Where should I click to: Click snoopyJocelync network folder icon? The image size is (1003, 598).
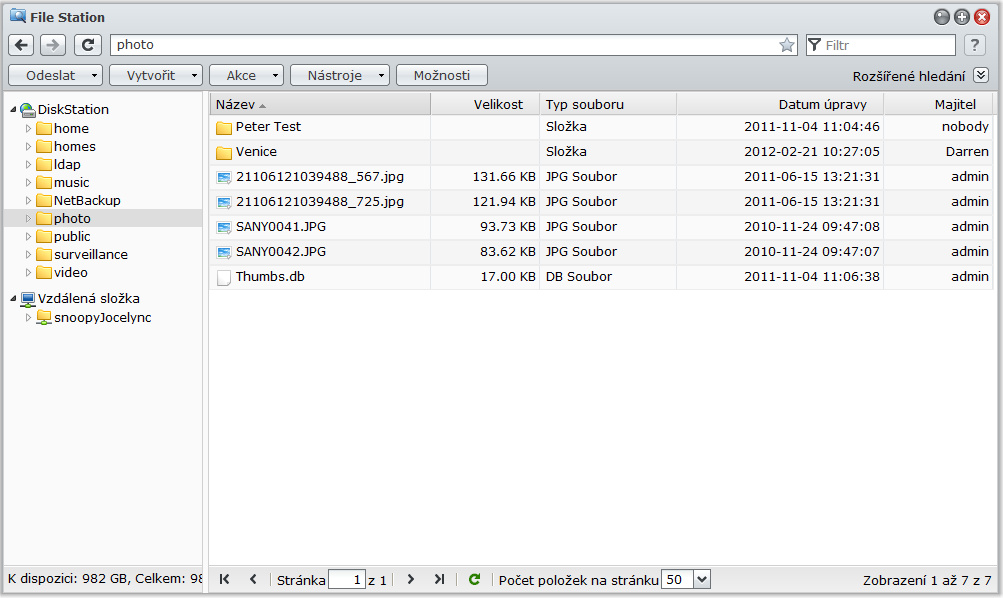click(x=43, y=317)
